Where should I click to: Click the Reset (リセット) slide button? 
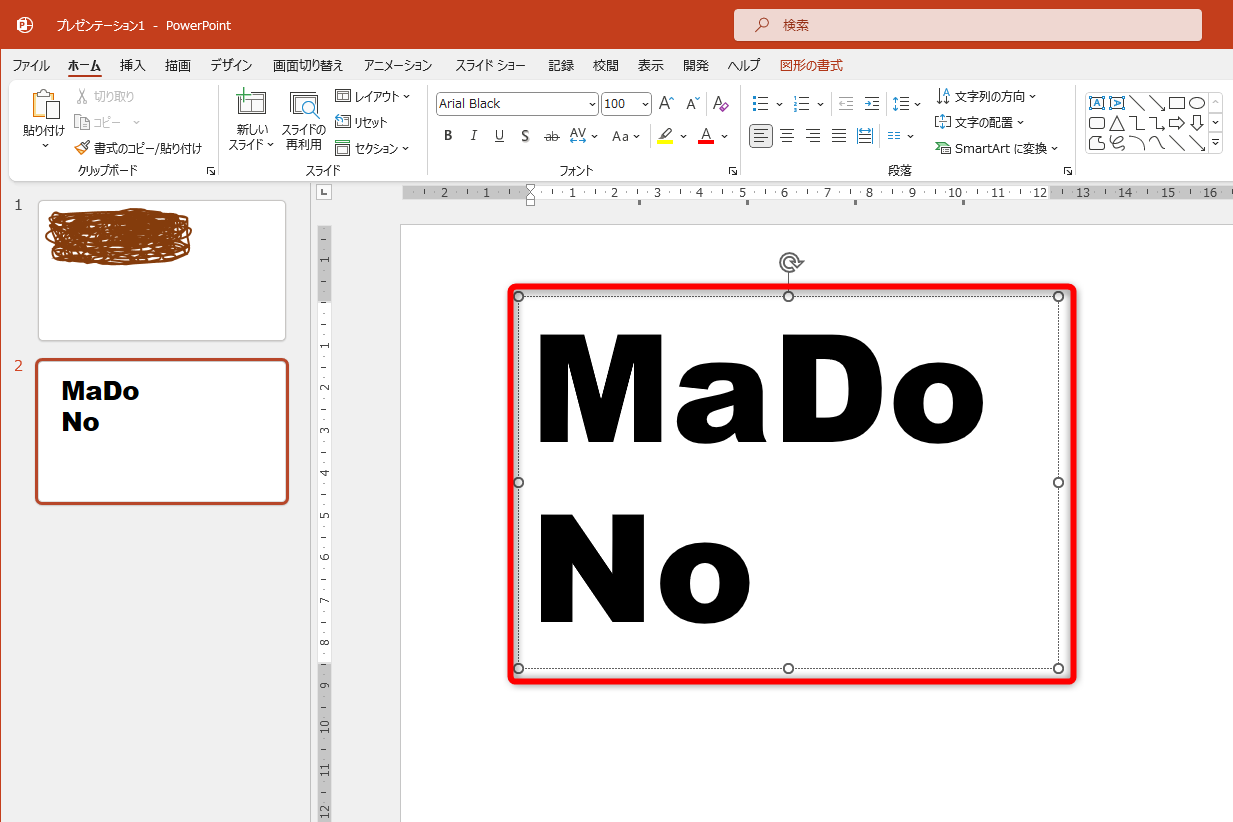pyautogui.click(x=361, y=122)
